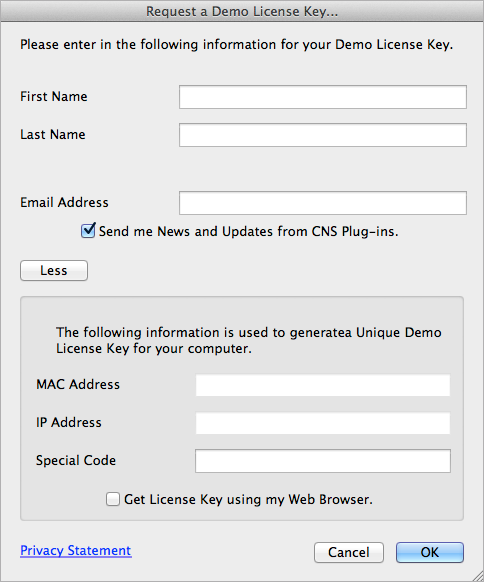Cancel the demo license request

pyautogui.click(x=349, y=552)
